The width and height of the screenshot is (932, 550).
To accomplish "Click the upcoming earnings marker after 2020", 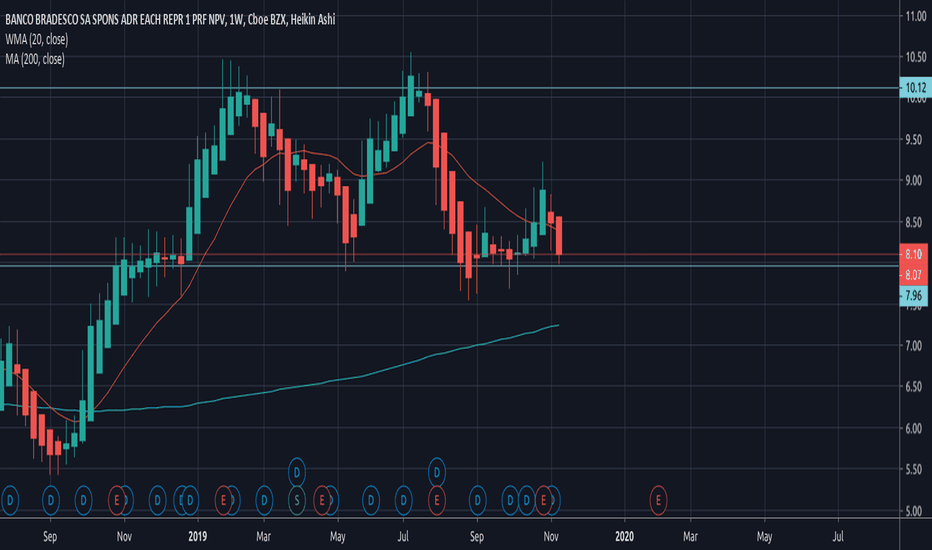I will pyautogui.click(x=658, y=501).
